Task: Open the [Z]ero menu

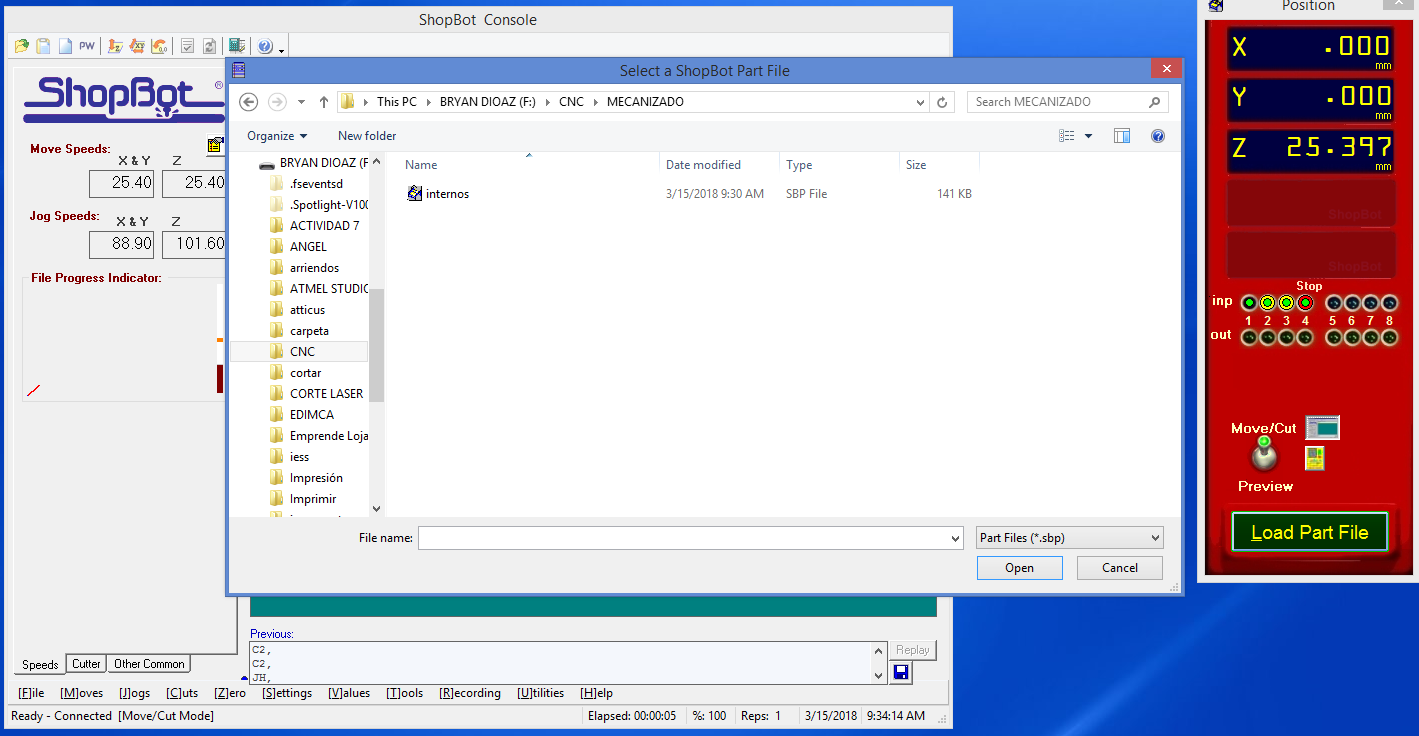Action: pos(230,693)
